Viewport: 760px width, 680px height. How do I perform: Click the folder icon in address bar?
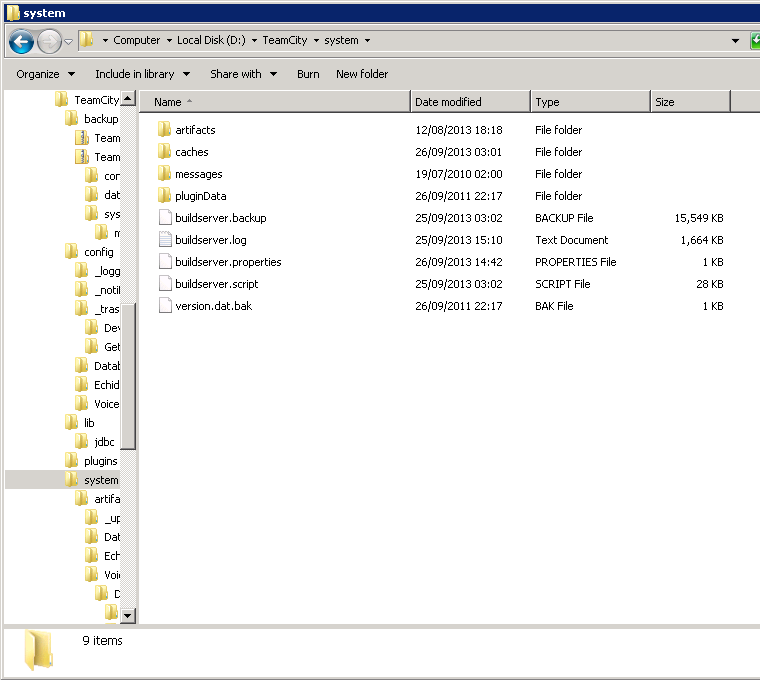pyautogui.click(x=86, y=40)
